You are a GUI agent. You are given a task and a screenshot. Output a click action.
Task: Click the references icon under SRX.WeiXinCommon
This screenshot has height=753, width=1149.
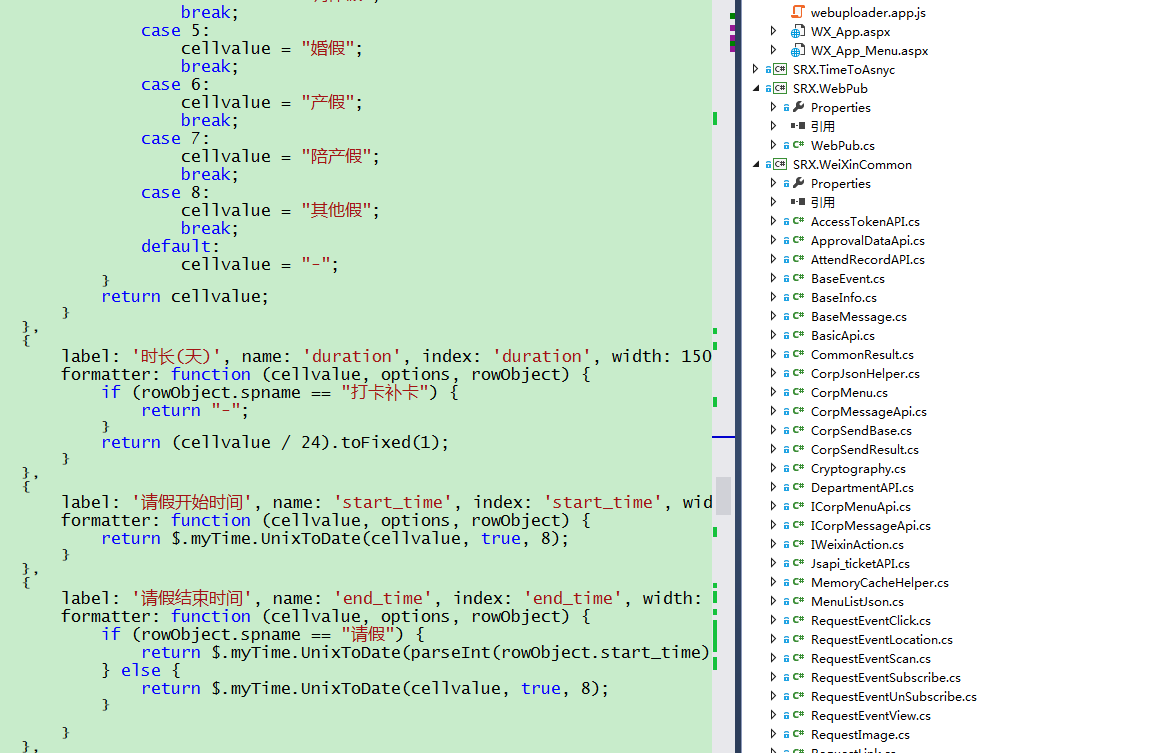(x=798, y=202)
